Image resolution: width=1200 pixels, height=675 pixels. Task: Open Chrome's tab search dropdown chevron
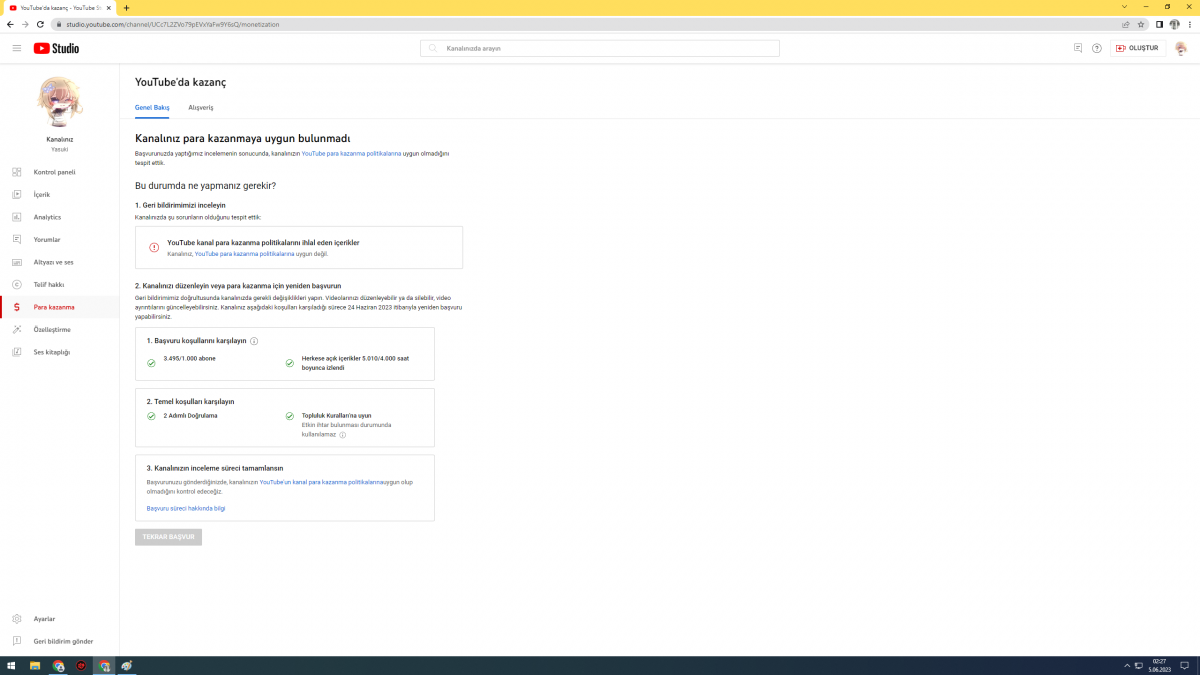(1124, 7)
